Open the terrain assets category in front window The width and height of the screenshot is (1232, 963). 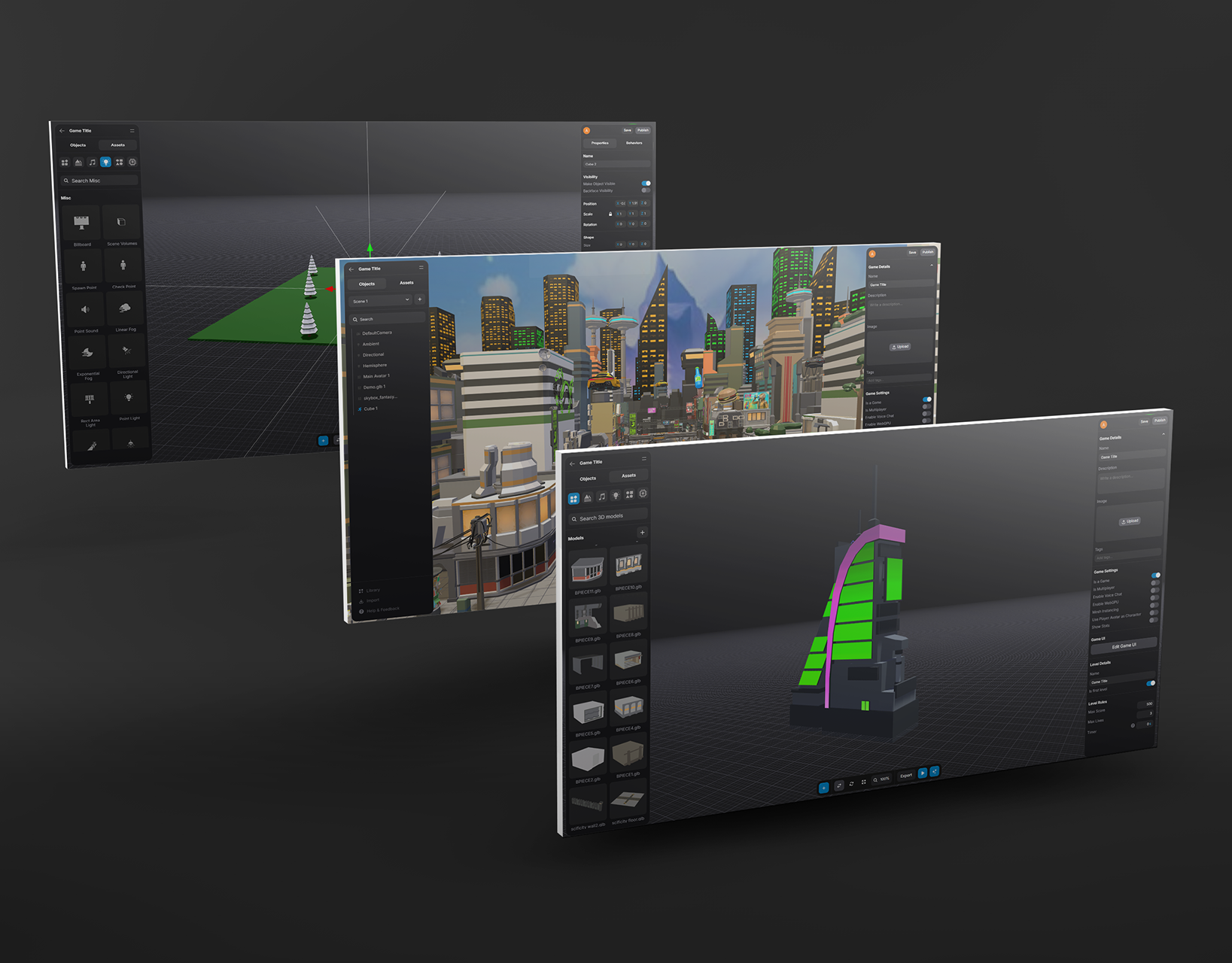(x=588, y=497)
